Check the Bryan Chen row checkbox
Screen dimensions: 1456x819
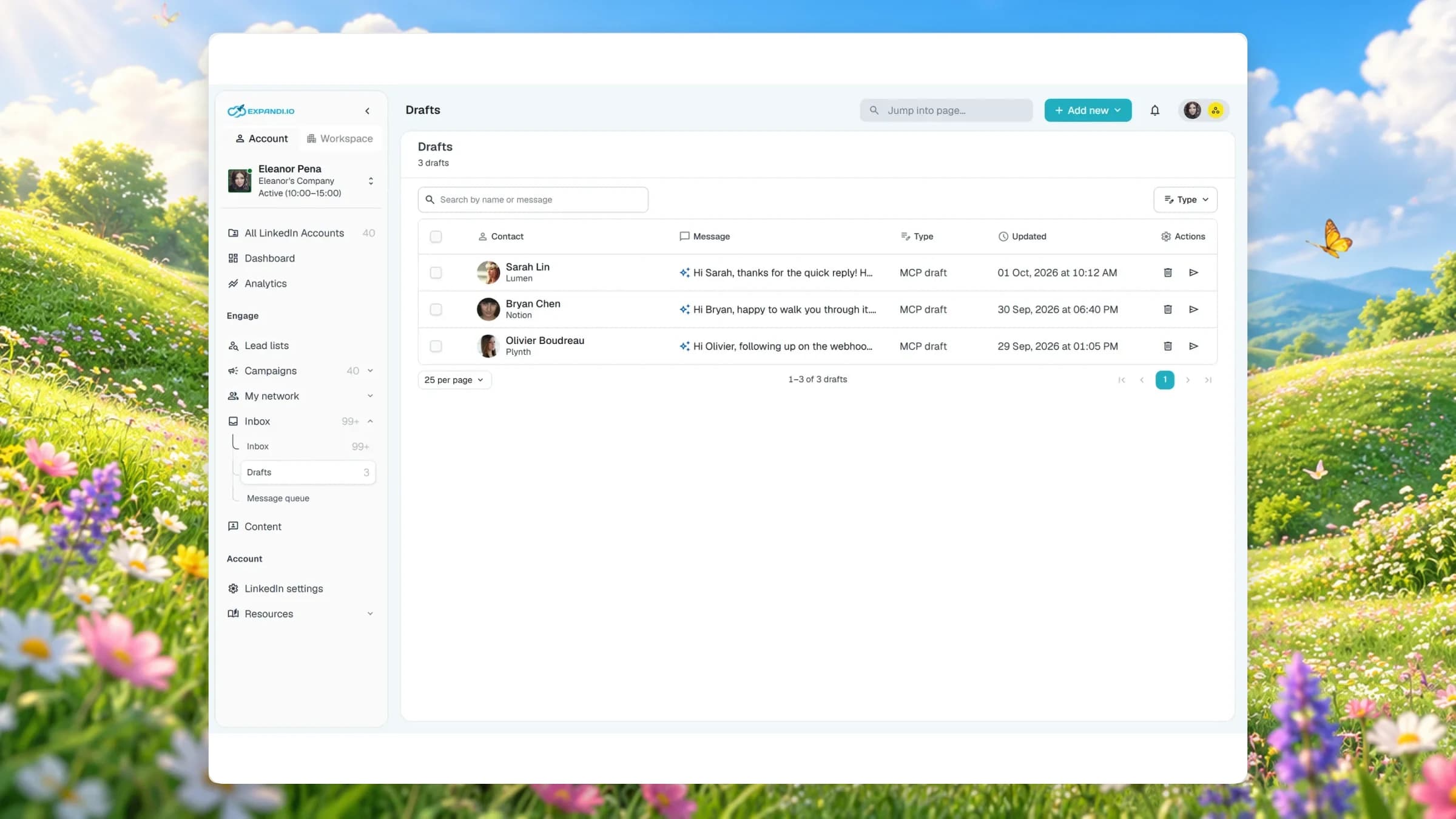pos(436,309)
